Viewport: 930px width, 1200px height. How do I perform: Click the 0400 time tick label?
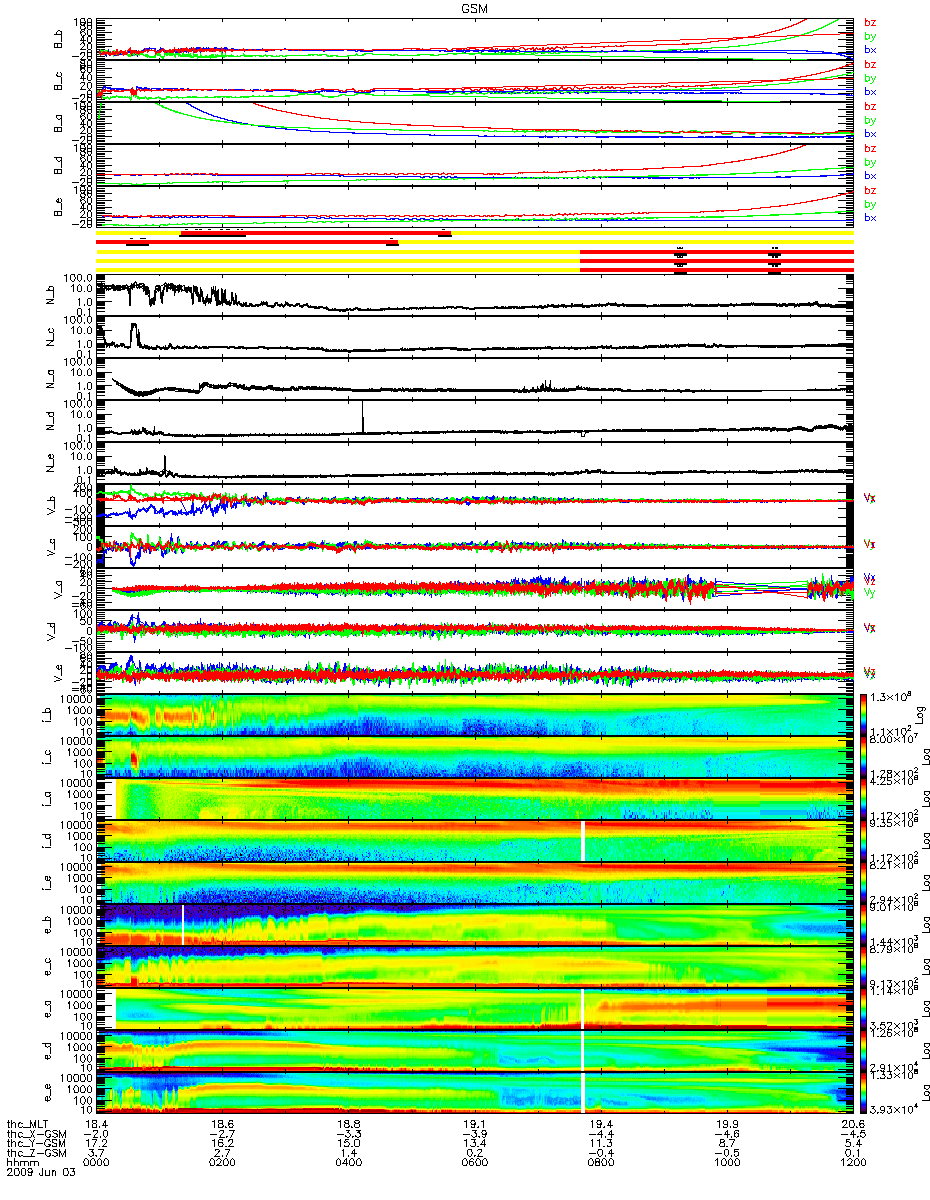coord(348,1163)
